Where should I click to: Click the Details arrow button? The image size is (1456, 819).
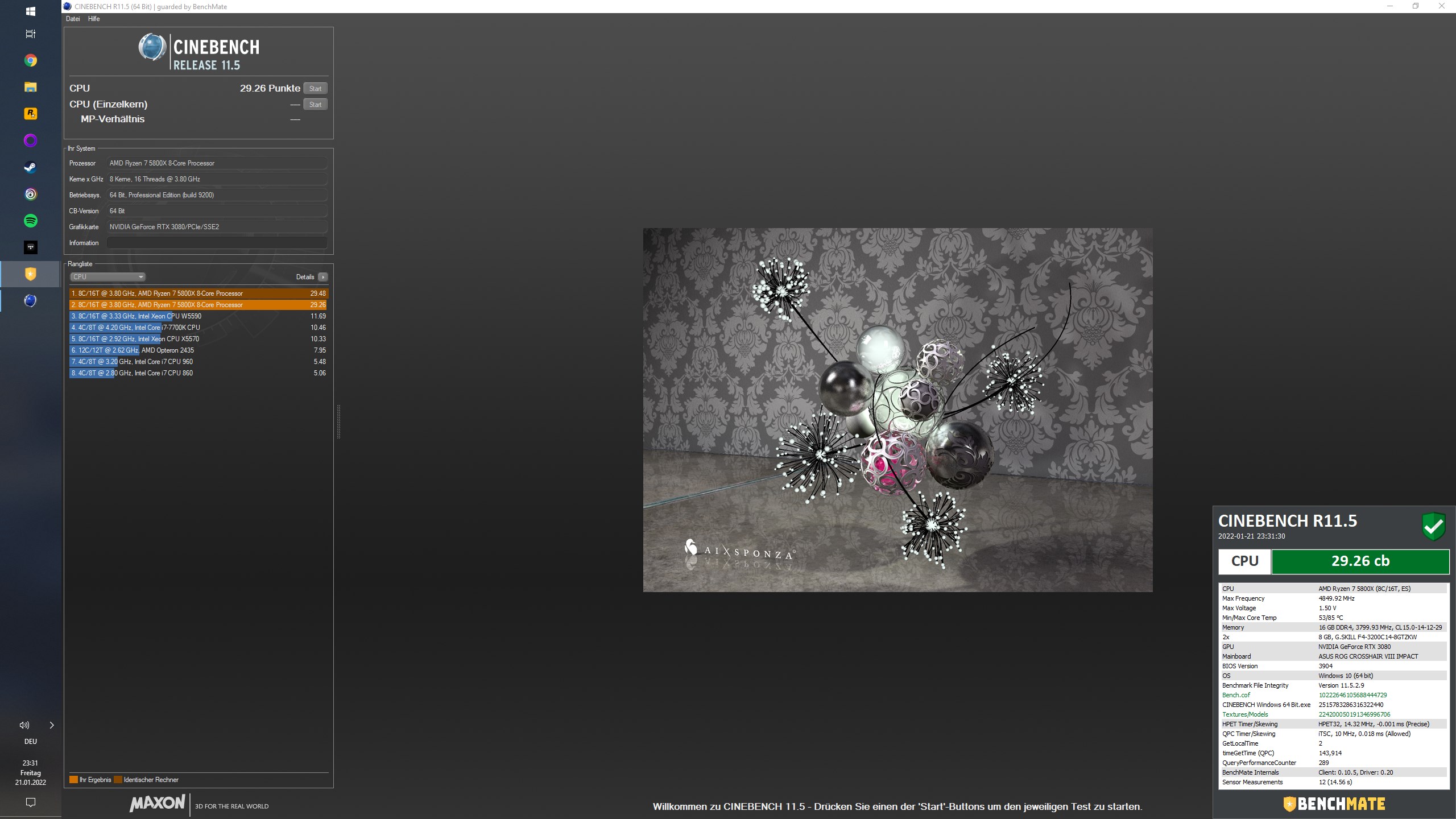click(x=322, y=277)
